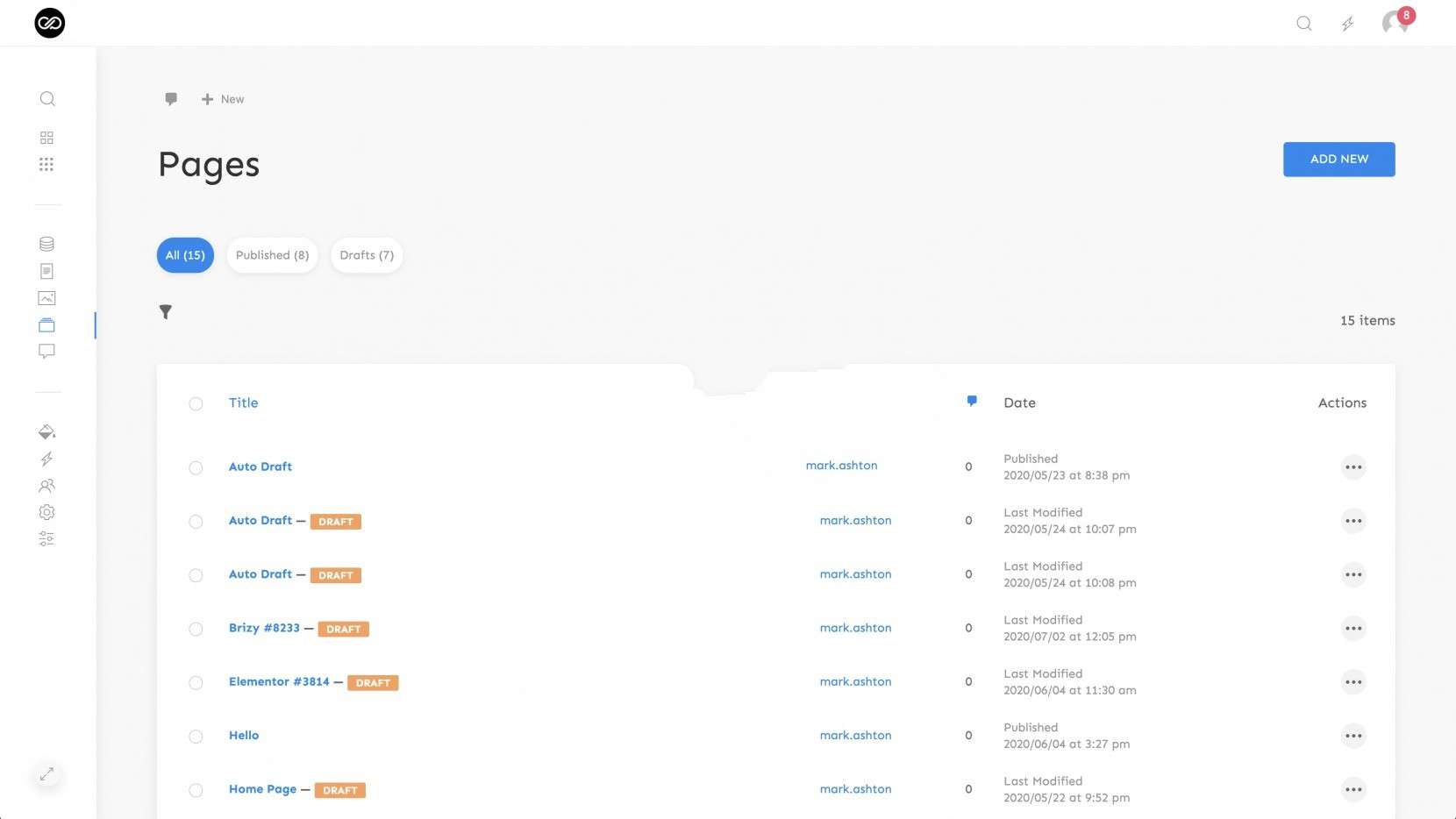Click the expand arrows icon at bottom-left
Screen dimensions: 1456x819
click(x=46, y=774)
